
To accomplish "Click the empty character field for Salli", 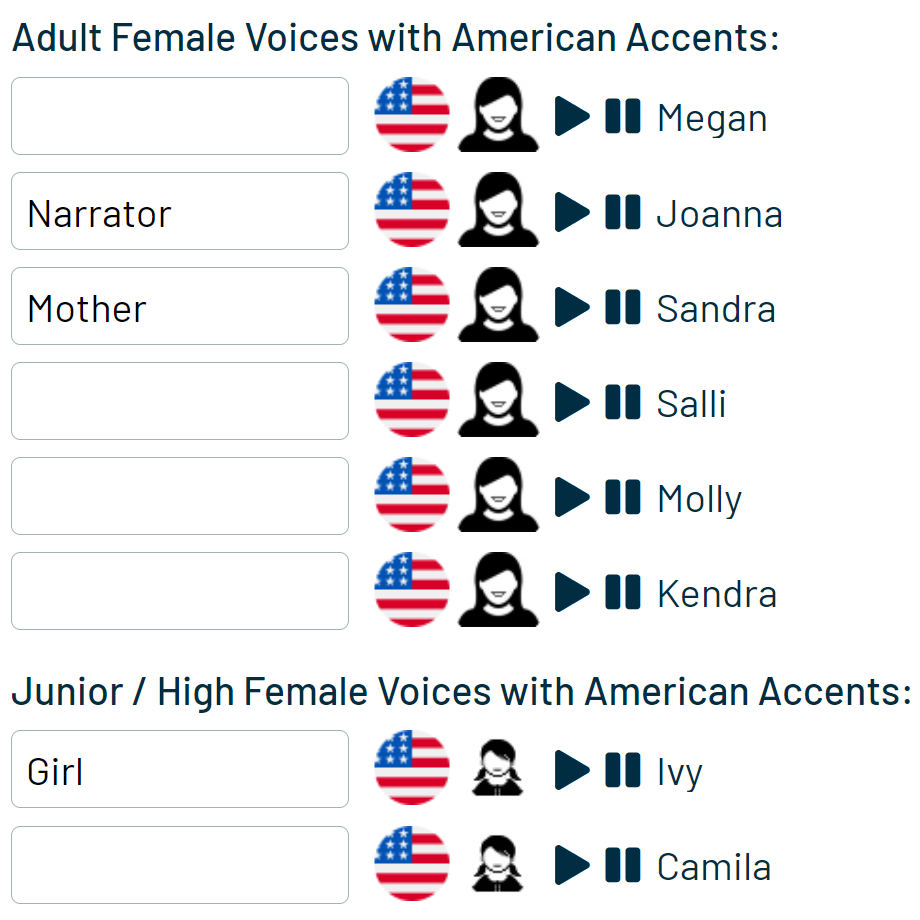I will (180, 401).
